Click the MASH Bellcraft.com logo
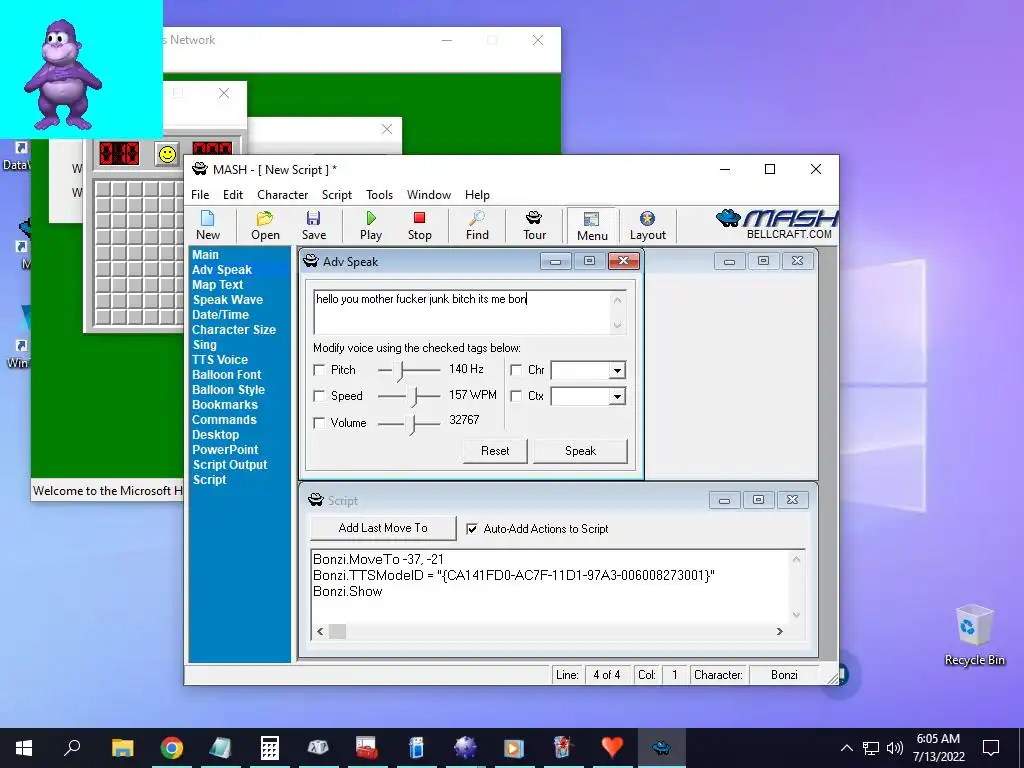1024x768 pixels. [x=777, y=225]
